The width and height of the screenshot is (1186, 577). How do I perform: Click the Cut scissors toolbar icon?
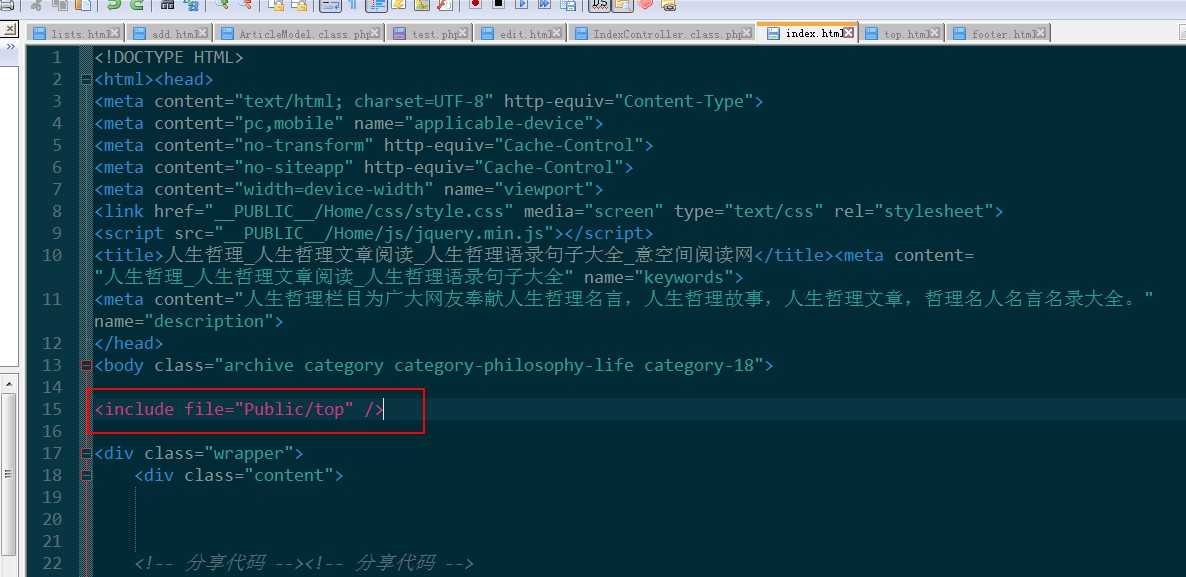36,5
